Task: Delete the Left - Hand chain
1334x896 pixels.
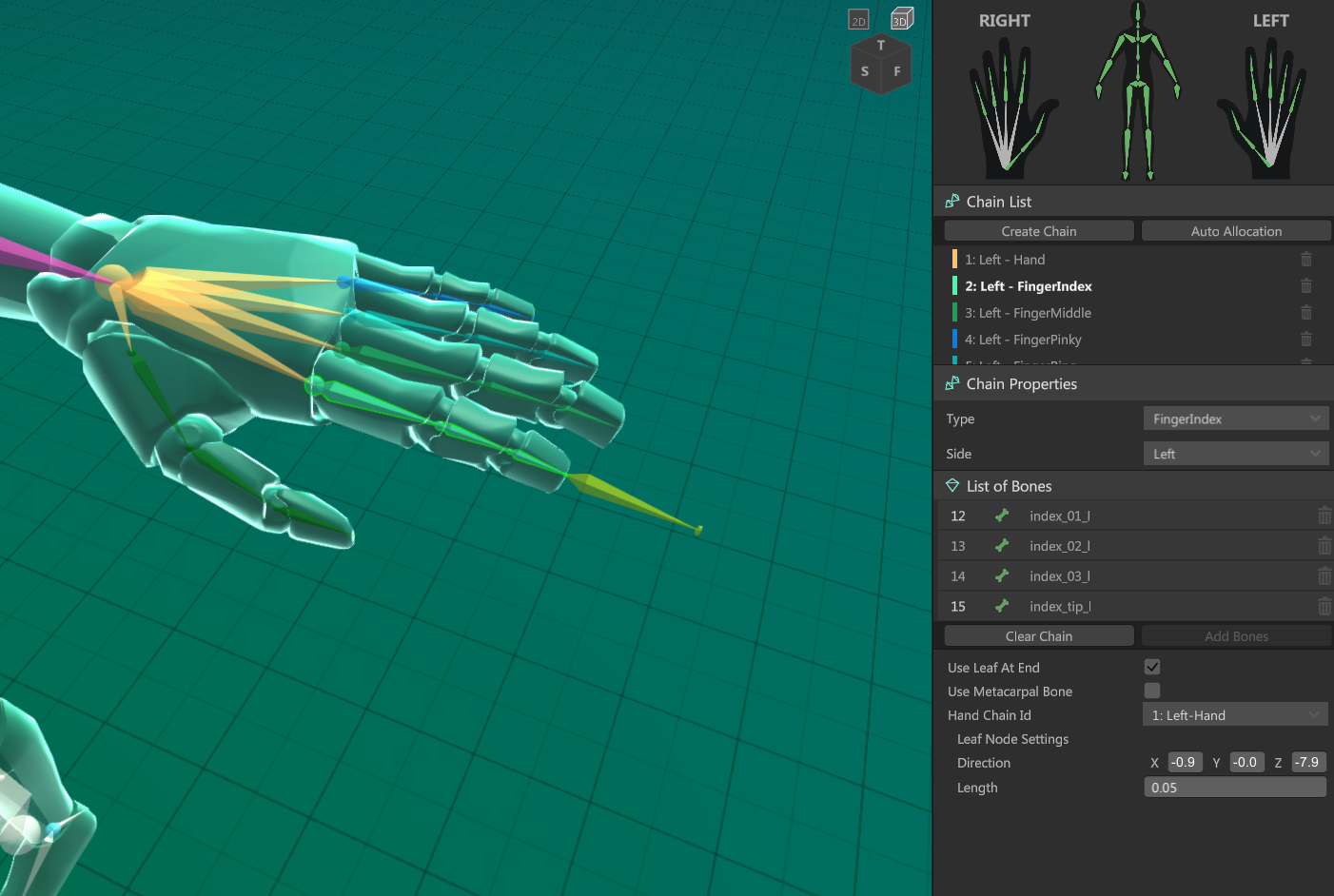Action: [x=1305, y=260]
